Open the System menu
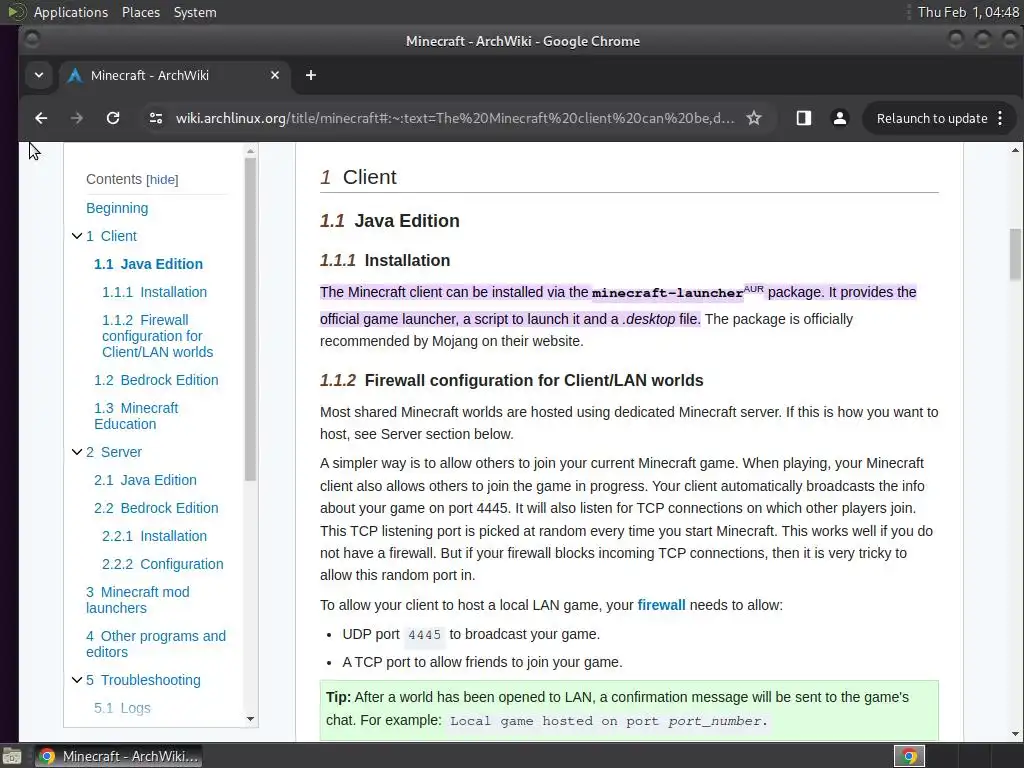1024x768 pixels. pyautogui.click(x=195, y=12)
